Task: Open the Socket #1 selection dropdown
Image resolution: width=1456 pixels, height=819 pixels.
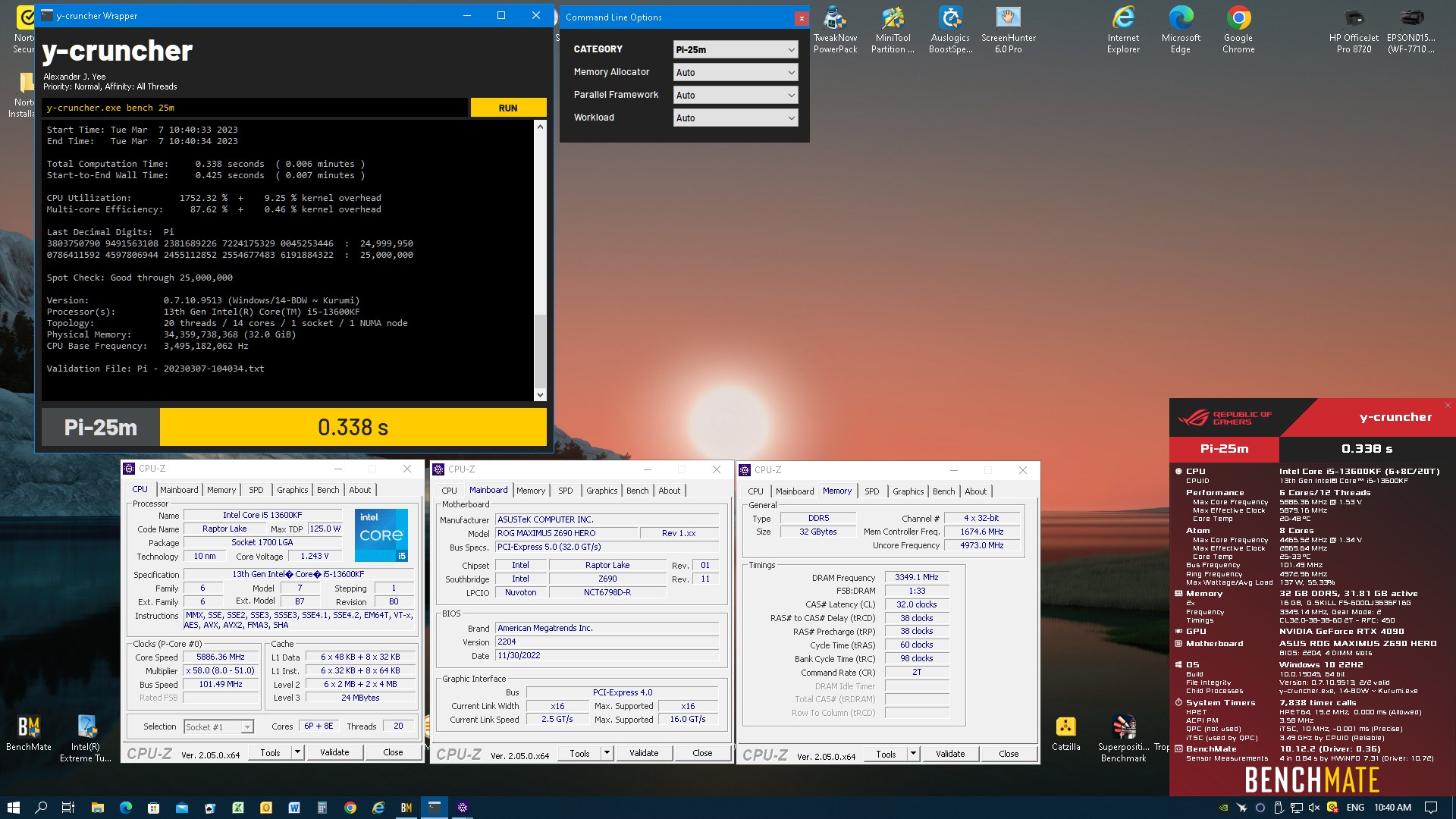Action: [x=218, y=726]
